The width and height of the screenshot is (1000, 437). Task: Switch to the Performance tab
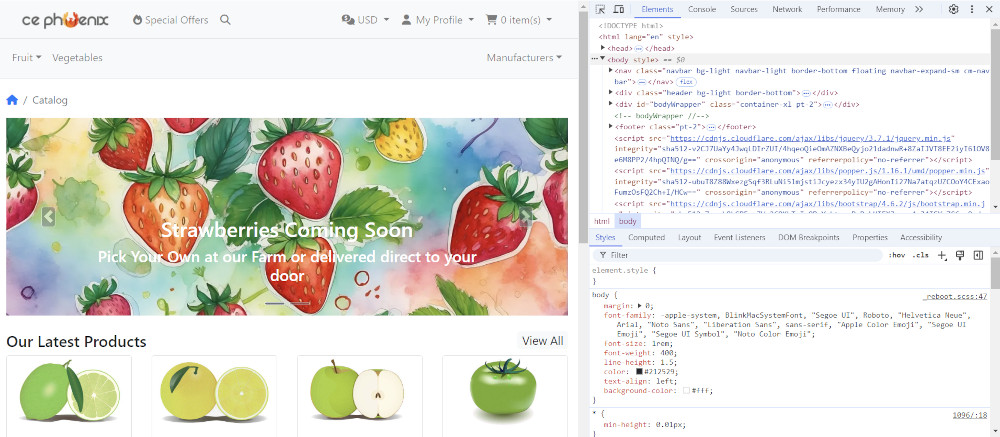839,9
